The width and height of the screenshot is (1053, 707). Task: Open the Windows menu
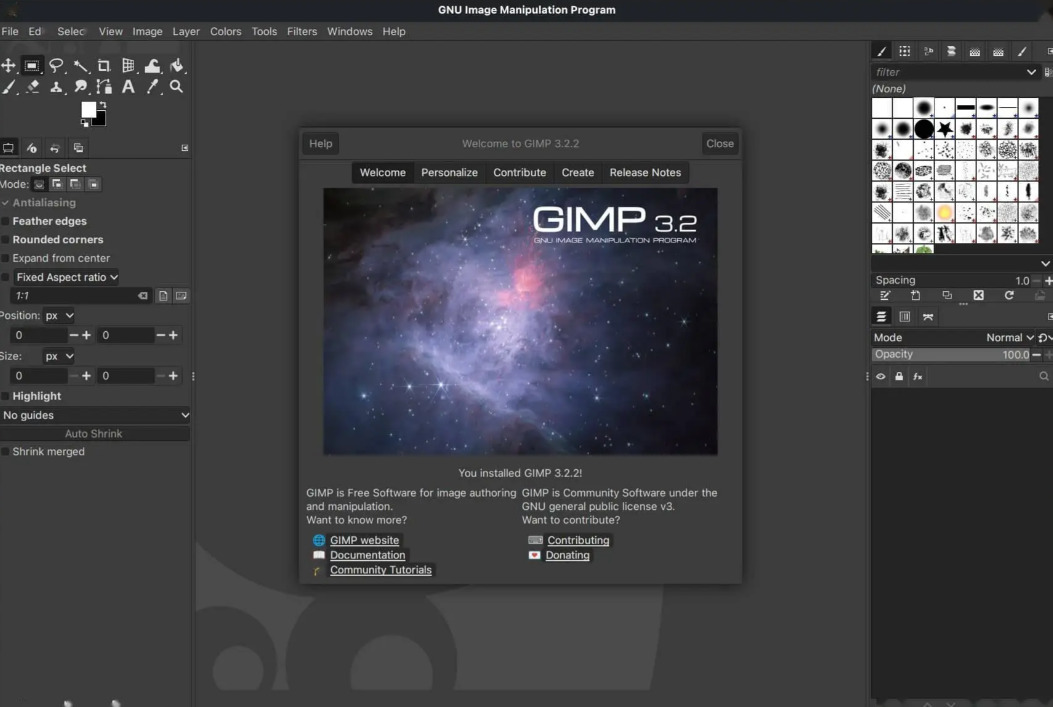(x=349, y=32)
